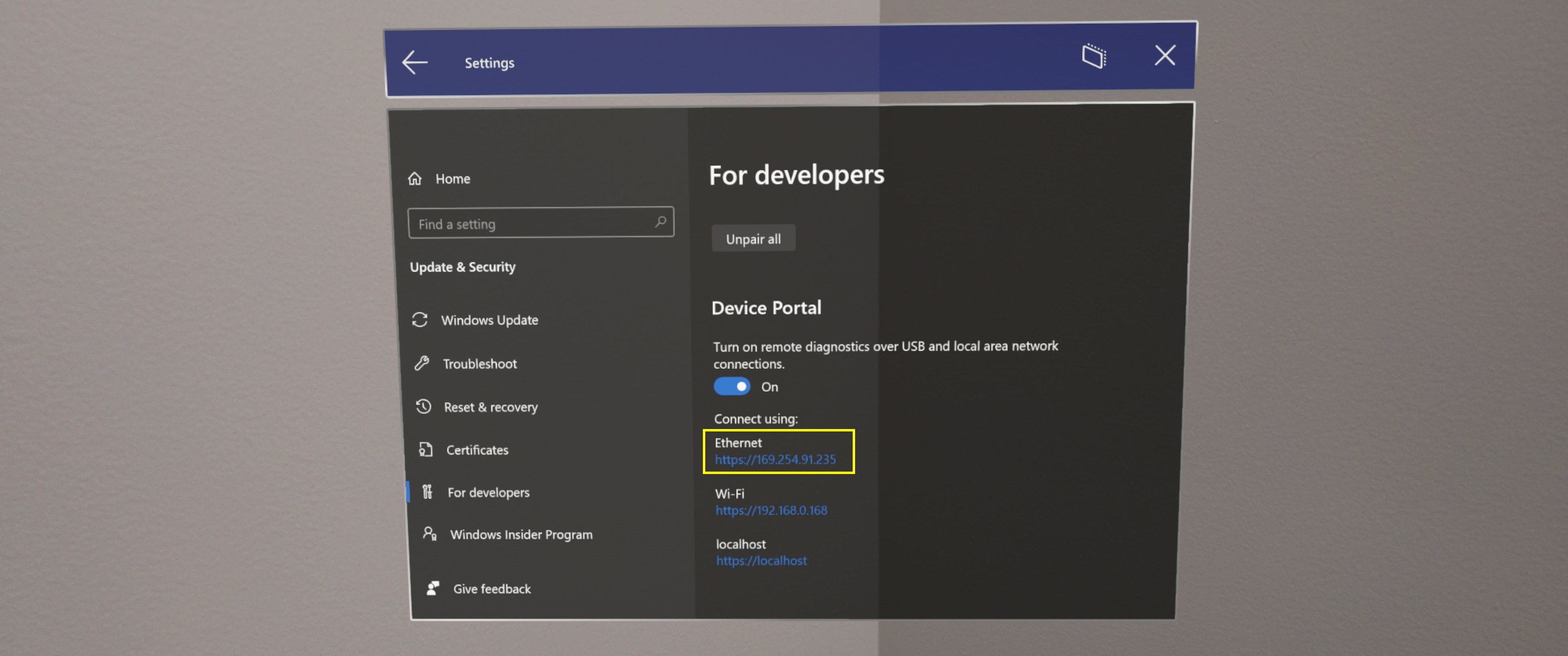Click Find a setting search field
The width and height of the screenshot is (1568, 656).
click(x=541, y=223)
